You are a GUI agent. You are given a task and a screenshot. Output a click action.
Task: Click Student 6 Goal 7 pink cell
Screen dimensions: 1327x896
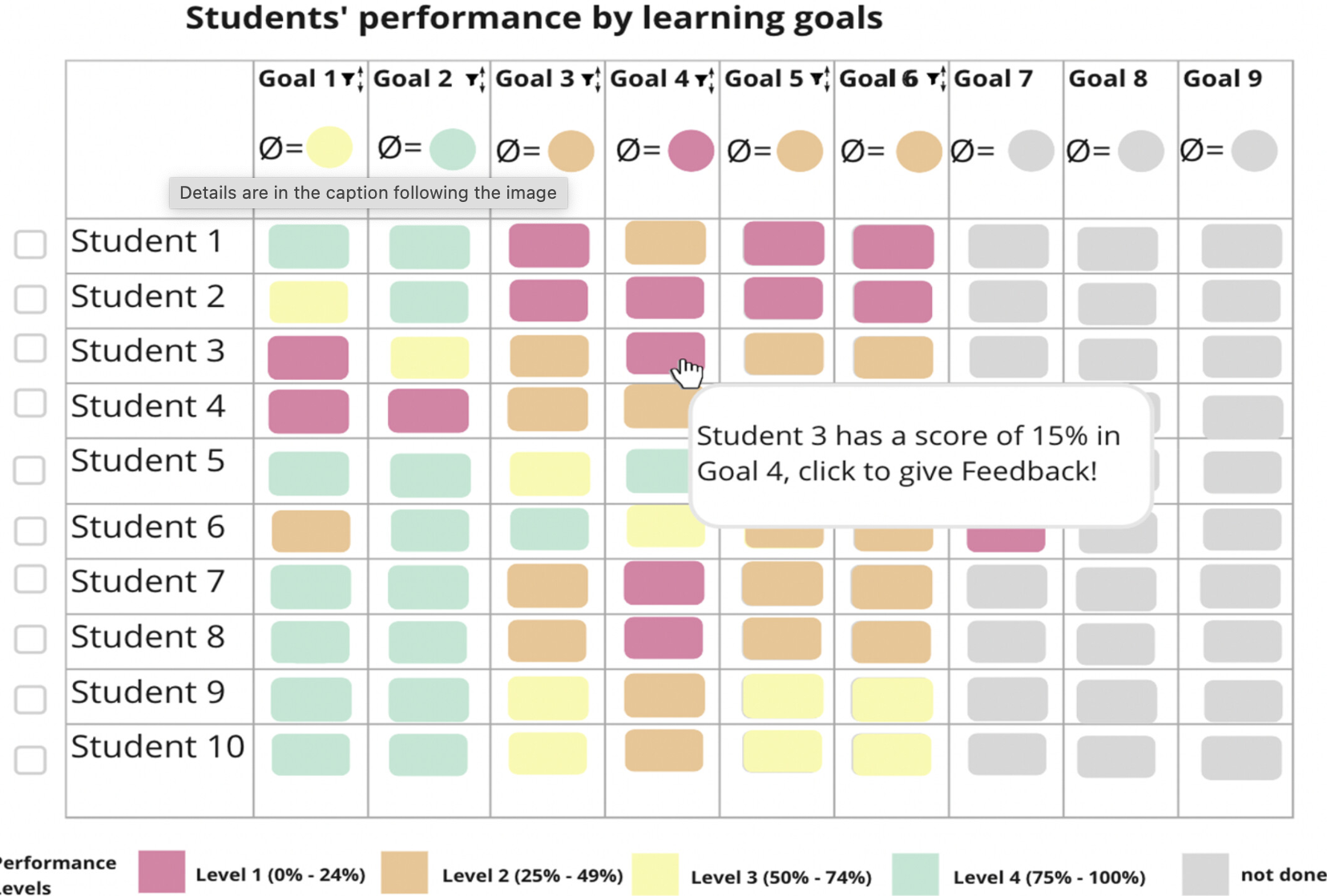tap(1006, 539)
